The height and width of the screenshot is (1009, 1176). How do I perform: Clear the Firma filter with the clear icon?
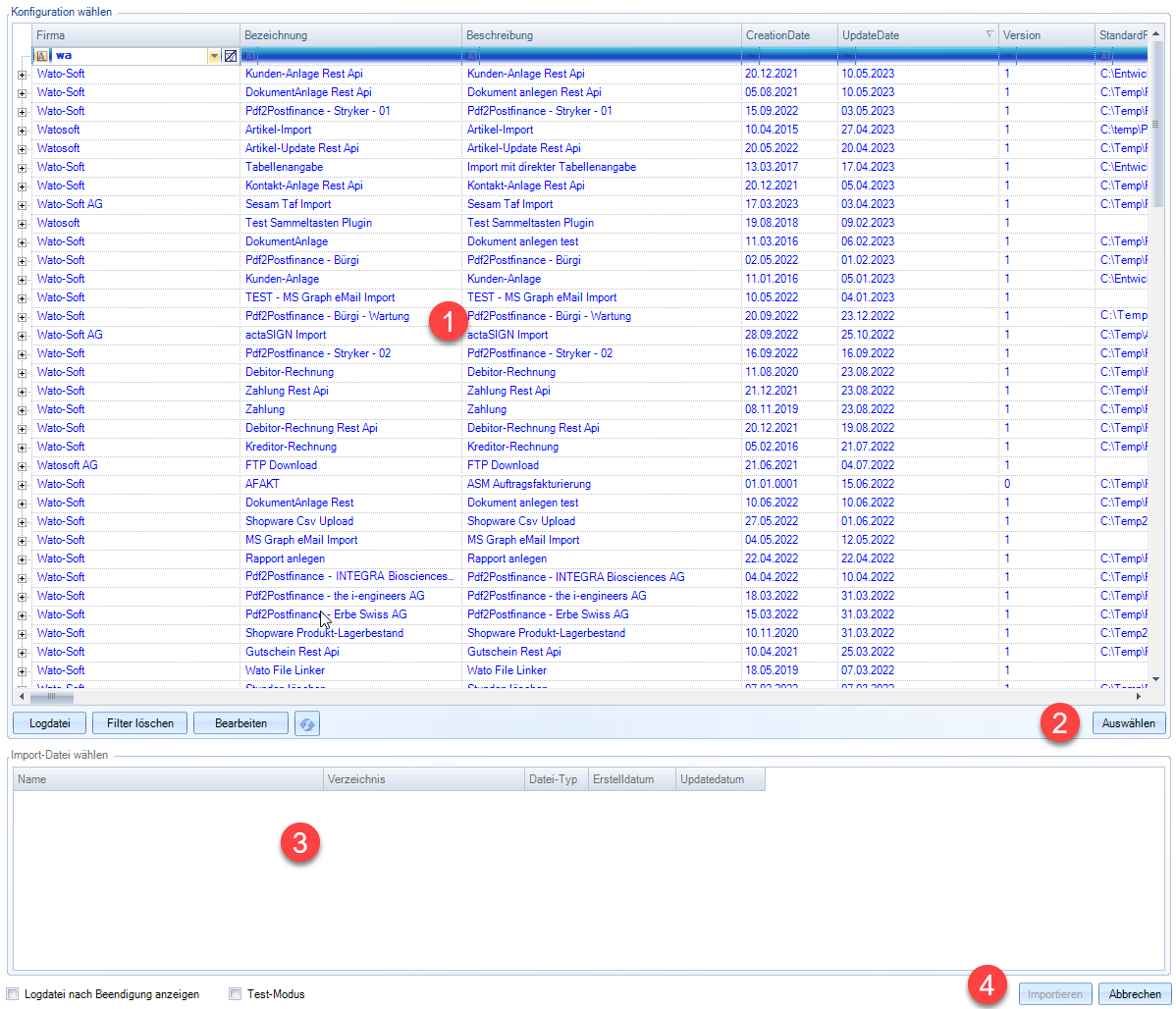coord(230,56)
